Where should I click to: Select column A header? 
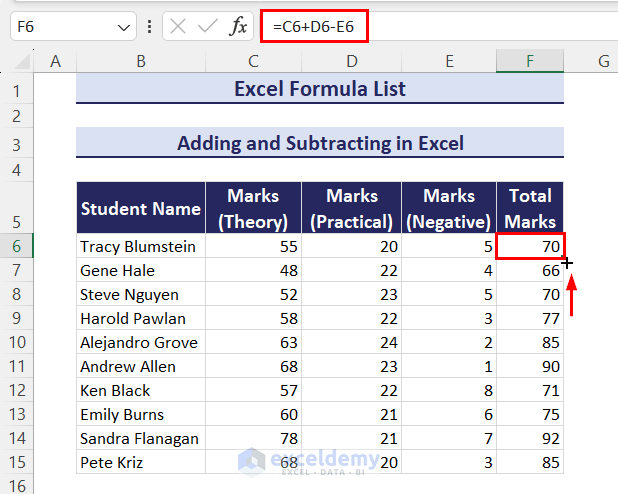pyautogui.click(x=55, y=61)
